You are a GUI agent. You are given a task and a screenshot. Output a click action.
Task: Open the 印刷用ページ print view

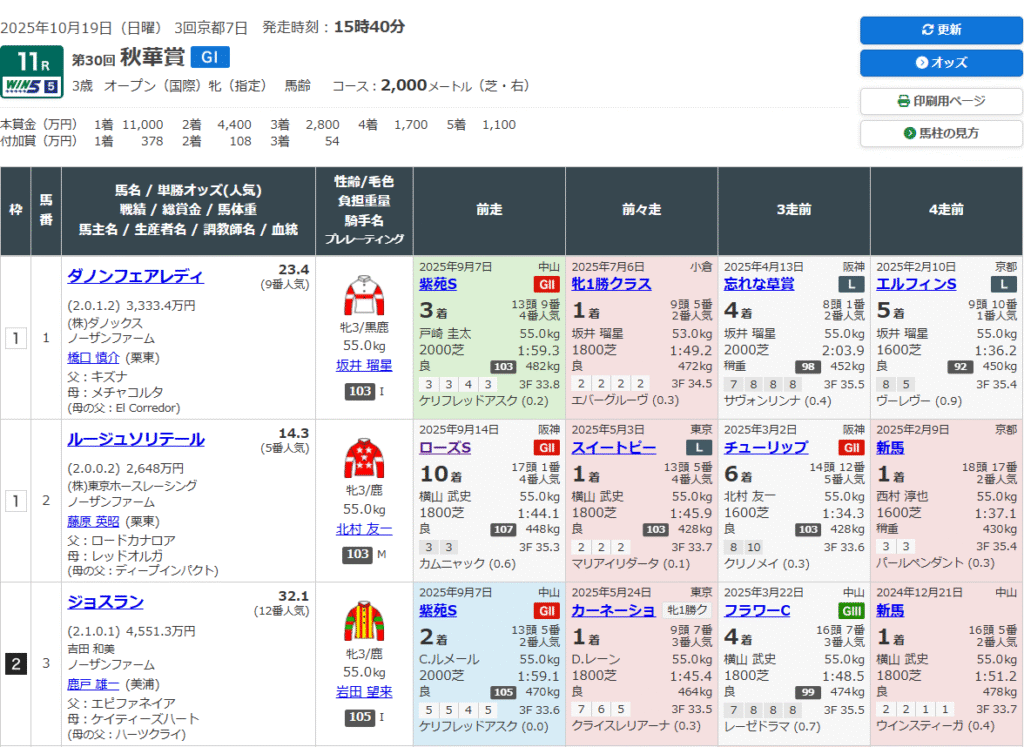(x=941, y=101)
